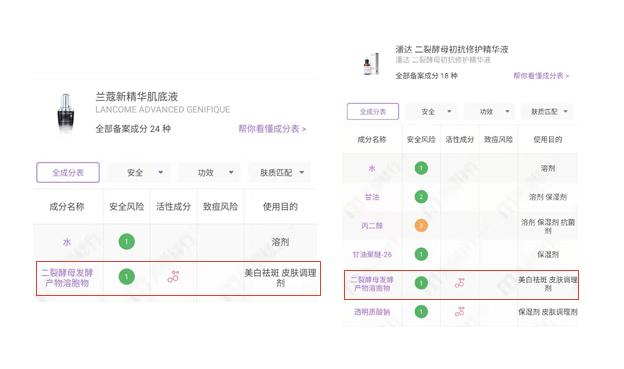Click 兰蔻新精华肌底液 product title
This screenshot has width=624, height=369.
[136, 97]
